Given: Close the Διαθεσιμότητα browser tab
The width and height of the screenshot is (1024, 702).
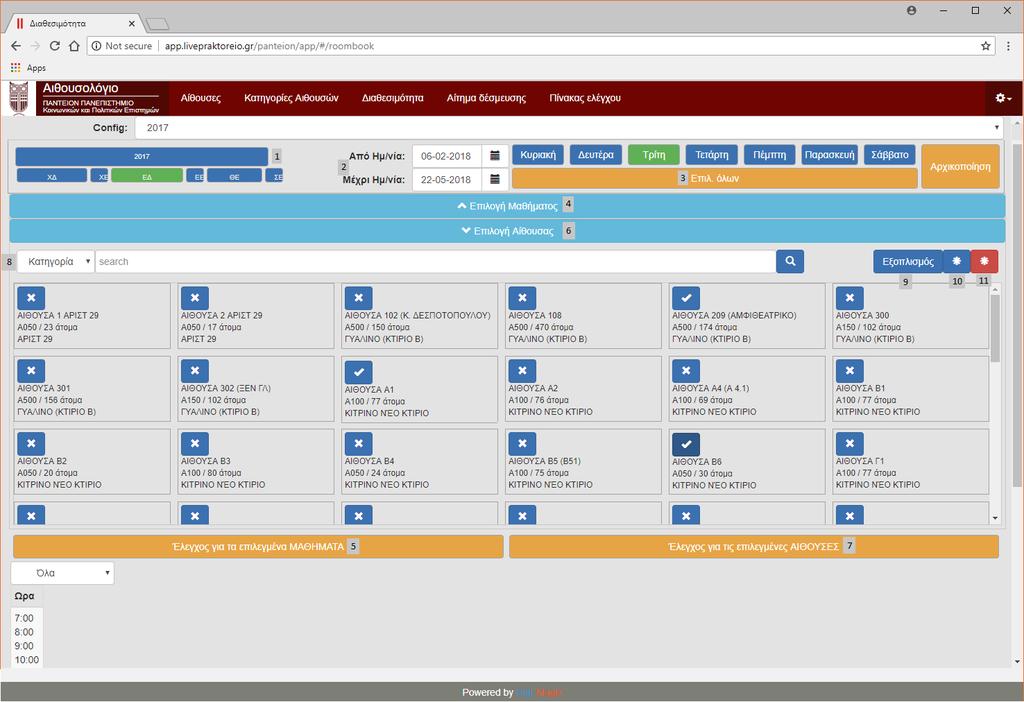Looking at the screenshot, I should [131, 24].
